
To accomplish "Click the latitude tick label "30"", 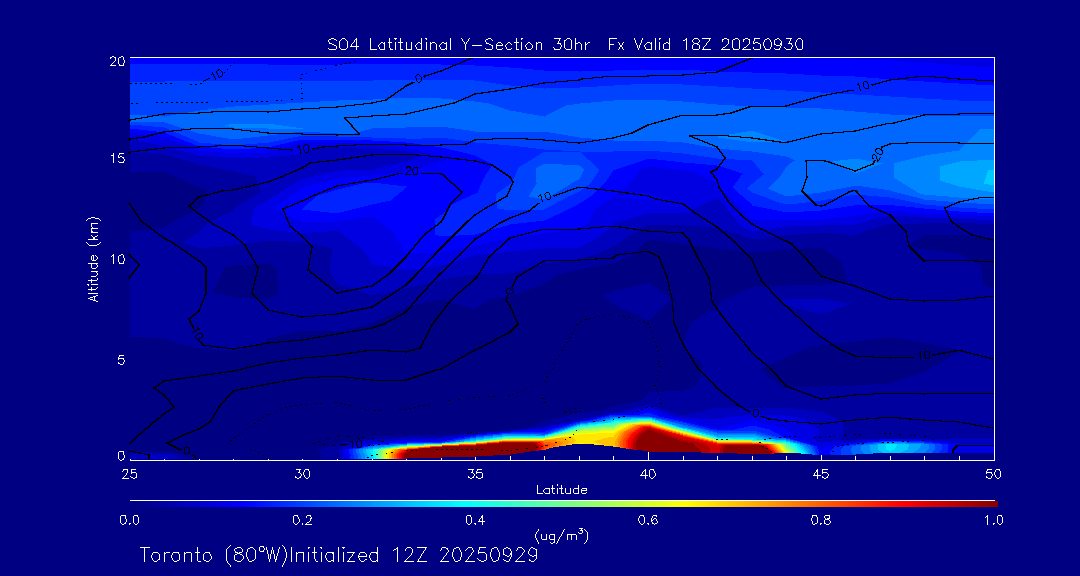I will [302, 474].
